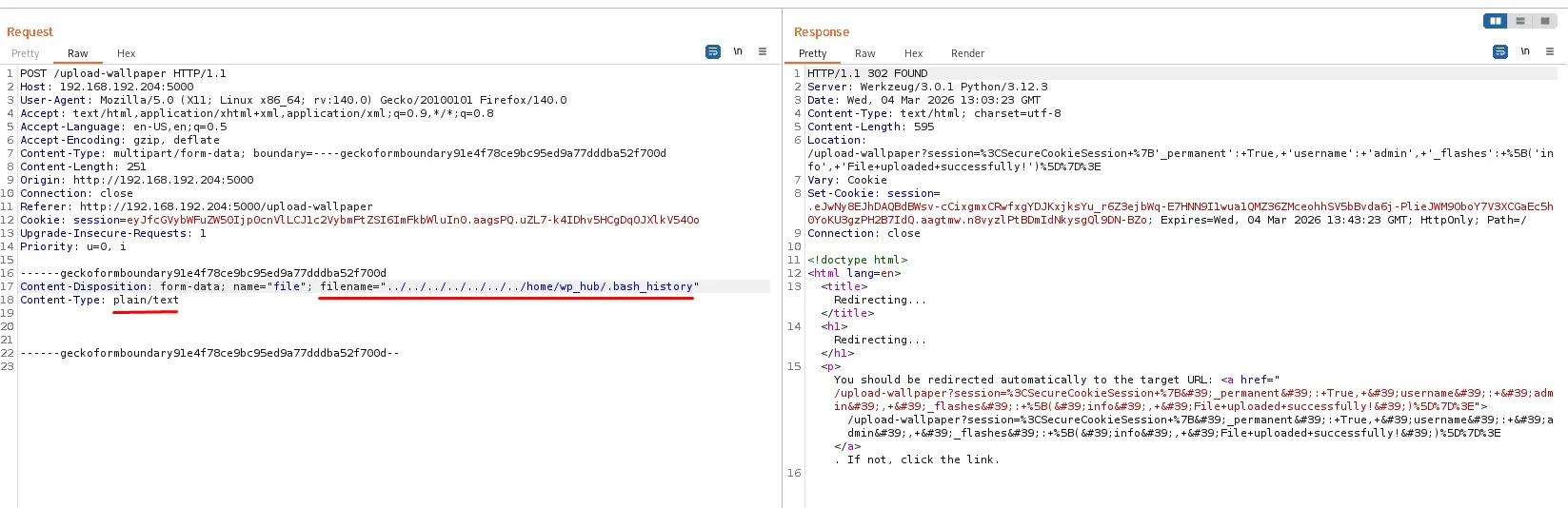Click the red href URL inside the anchor tag
The width and height of the screenshot is (1568, 508).
(1194, 400)
